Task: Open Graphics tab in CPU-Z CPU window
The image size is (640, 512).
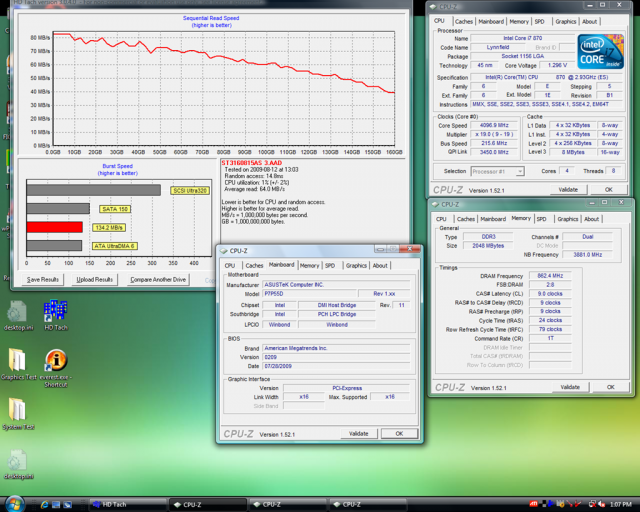Action: pyautogui.click(x=566, y=22)
